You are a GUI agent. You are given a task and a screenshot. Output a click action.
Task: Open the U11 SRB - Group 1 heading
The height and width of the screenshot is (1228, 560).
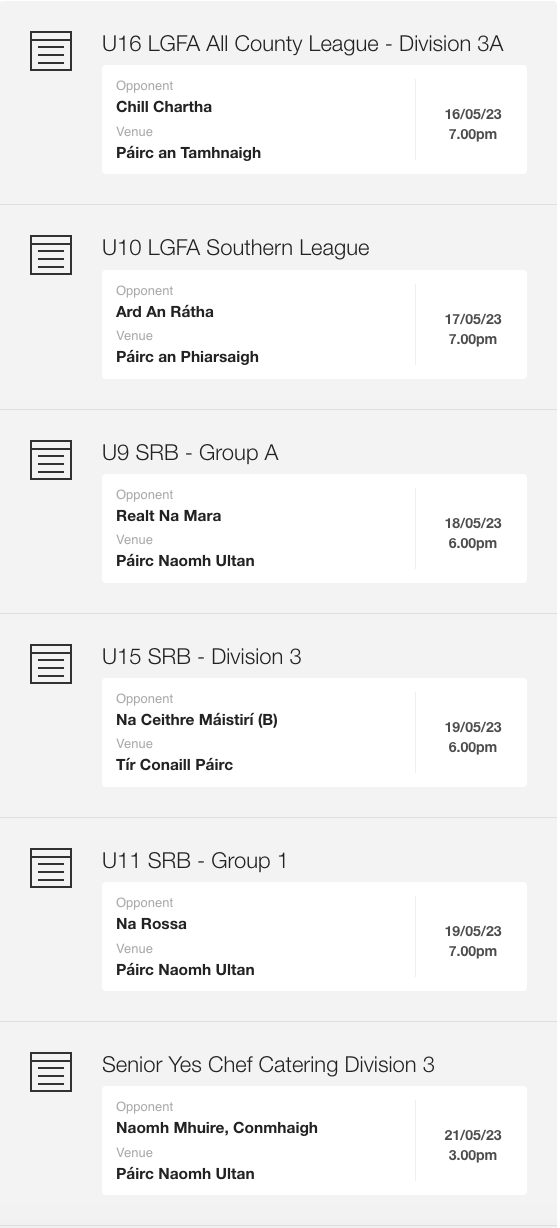(x=194, y=861)
